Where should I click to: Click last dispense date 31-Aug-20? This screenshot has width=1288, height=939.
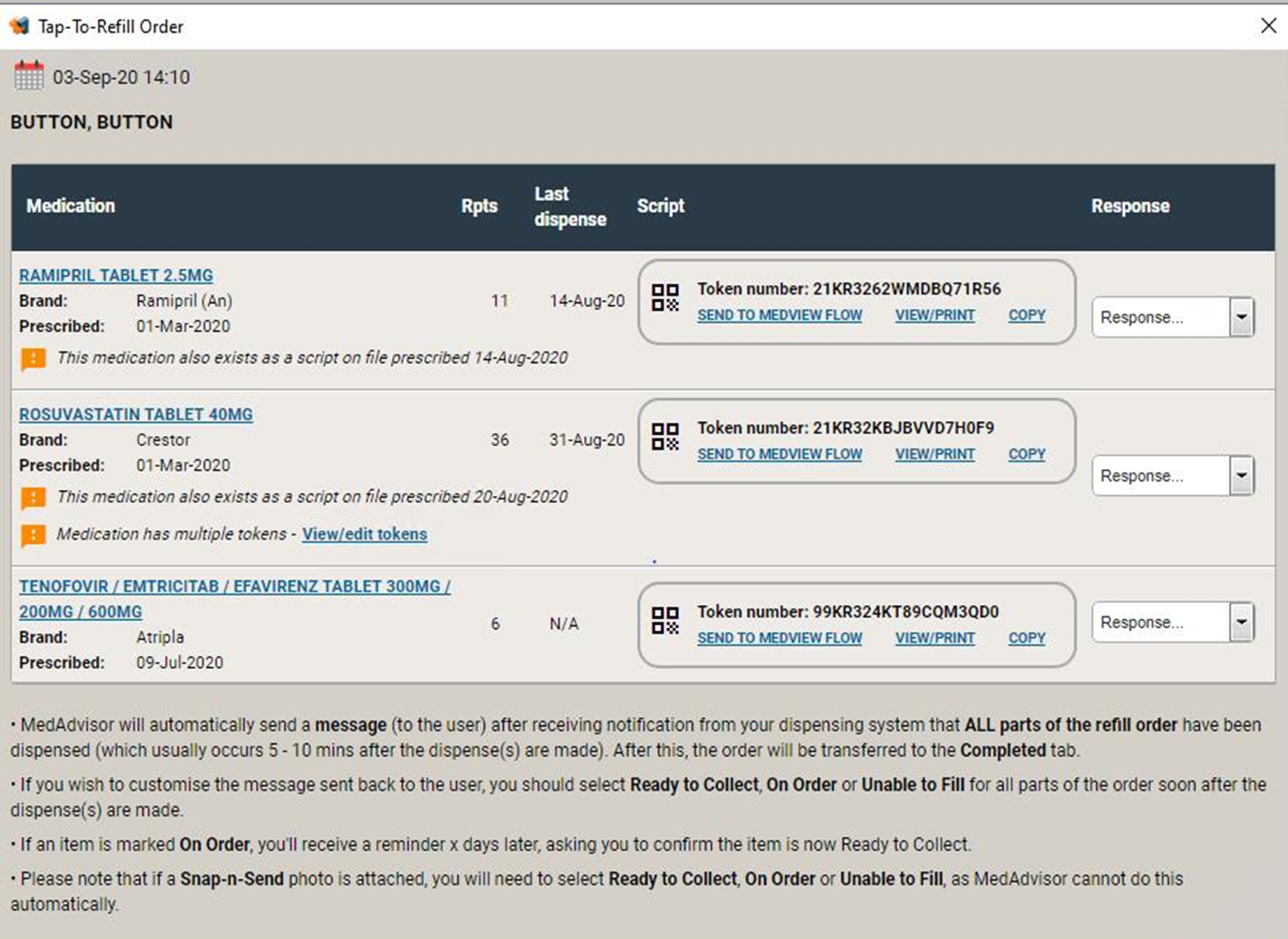click(x=587, y=440)
